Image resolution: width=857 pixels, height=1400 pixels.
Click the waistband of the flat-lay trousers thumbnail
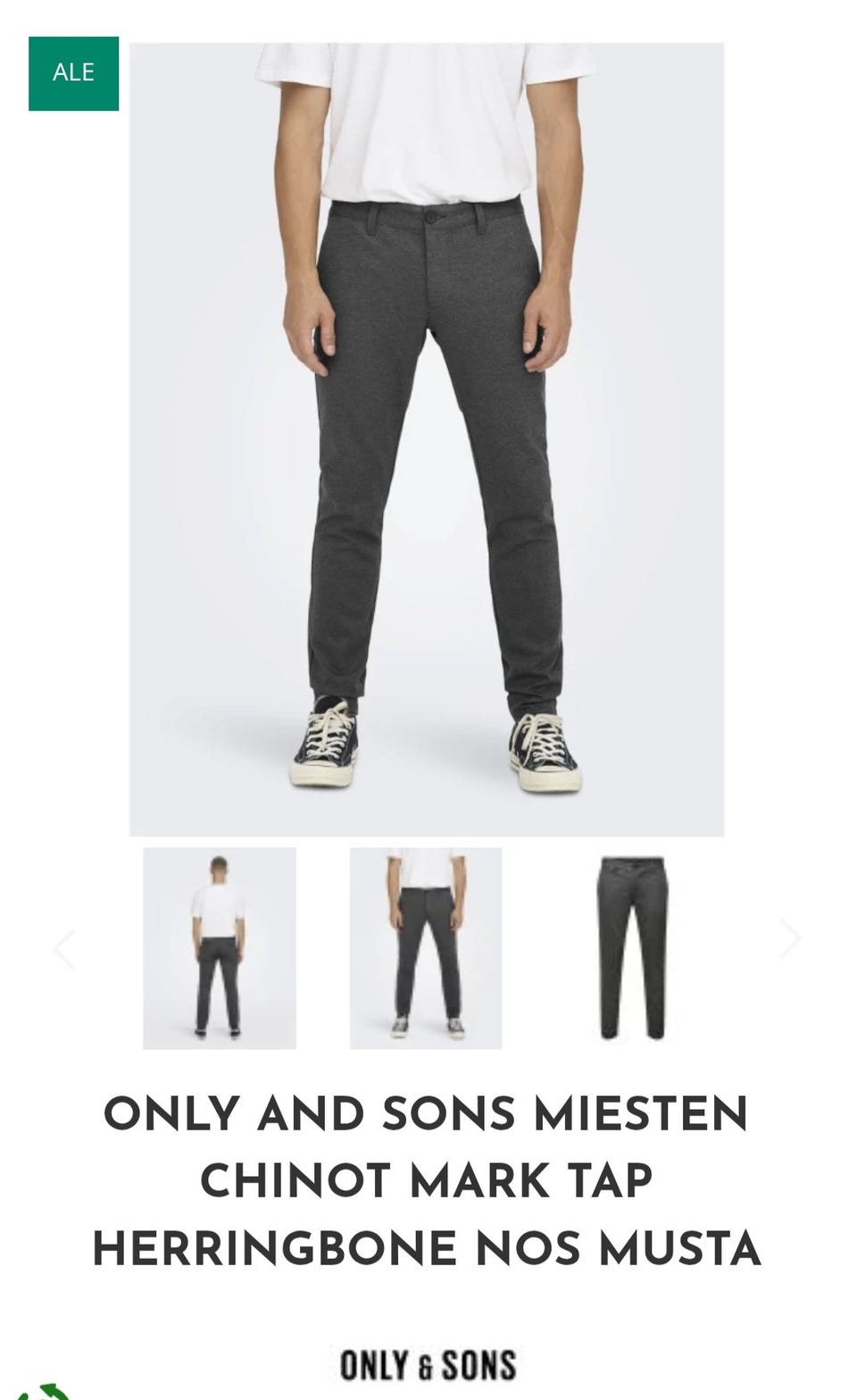[632, 862]
